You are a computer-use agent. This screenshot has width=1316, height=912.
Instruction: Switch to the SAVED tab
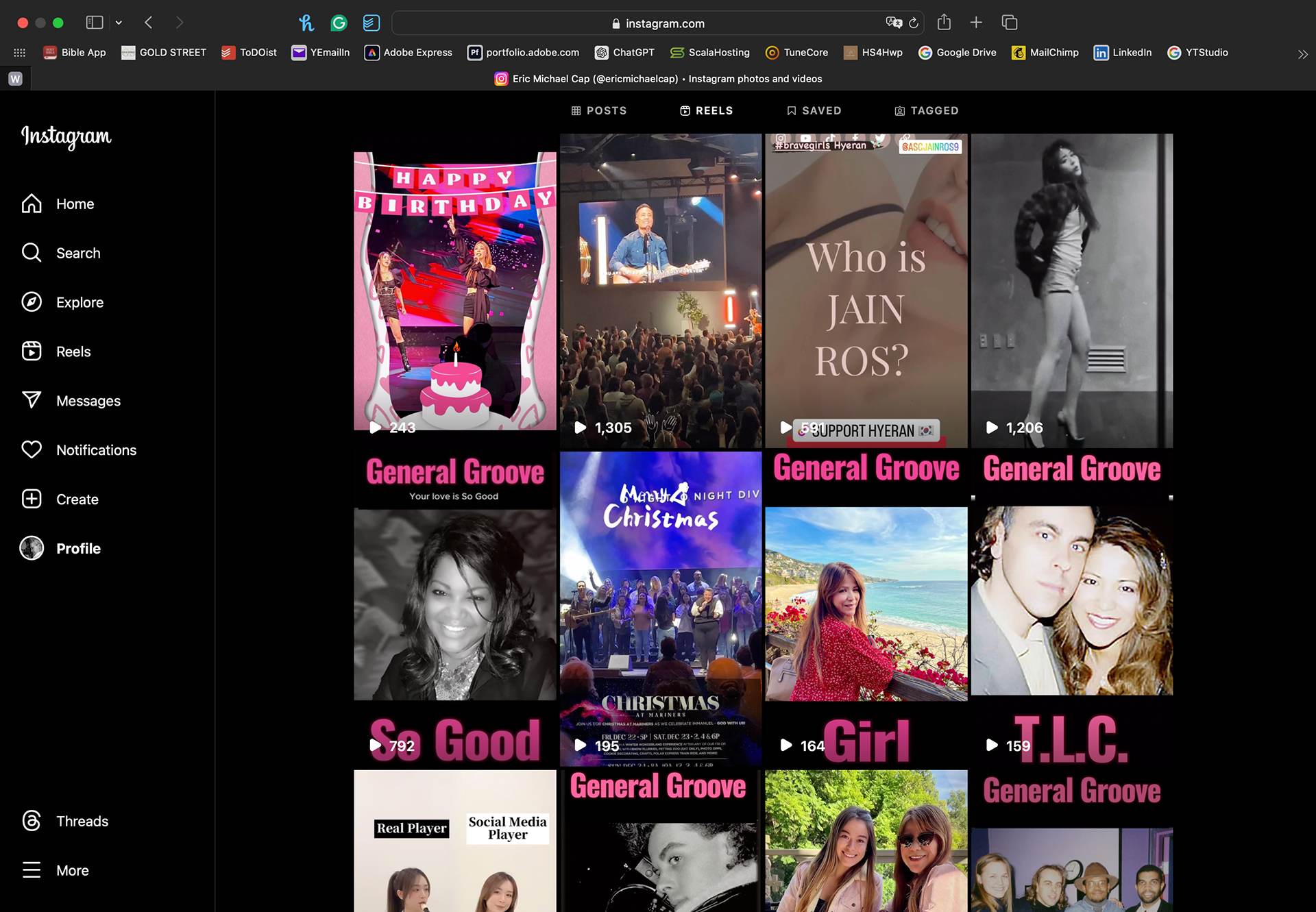(814, 110)
